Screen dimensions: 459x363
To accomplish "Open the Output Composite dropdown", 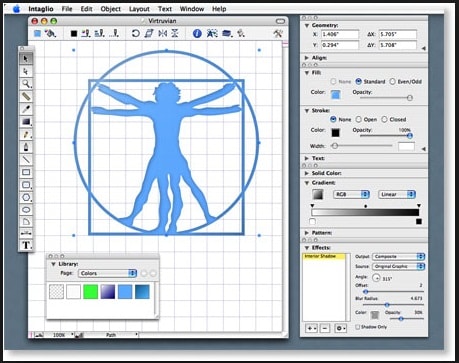I will pos(398,256).
